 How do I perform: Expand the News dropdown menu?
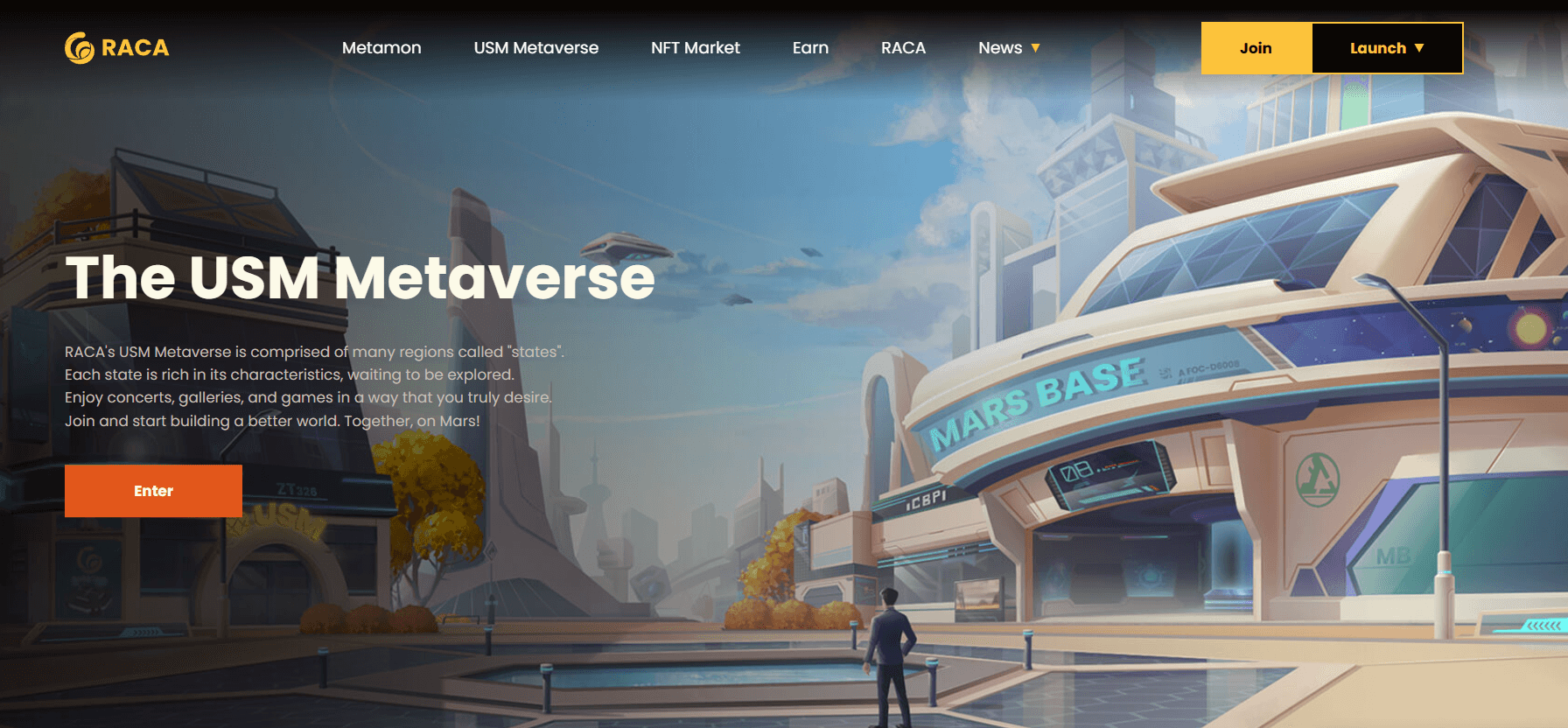click(x=1009, y=48)
